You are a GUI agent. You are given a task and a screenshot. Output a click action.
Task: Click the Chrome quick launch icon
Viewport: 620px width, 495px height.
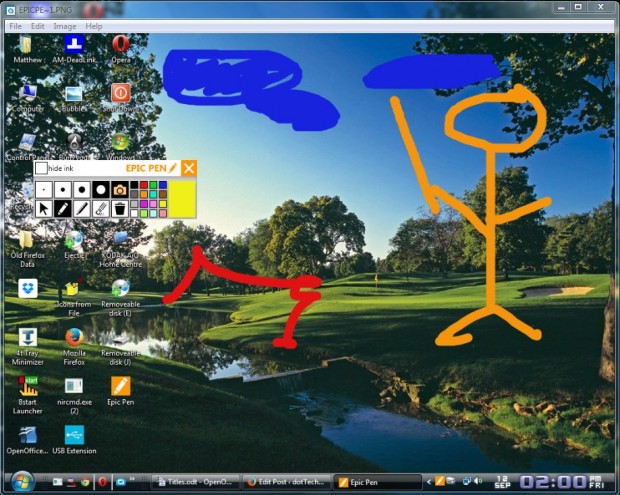pyautogui.click(x=85, y=482)
